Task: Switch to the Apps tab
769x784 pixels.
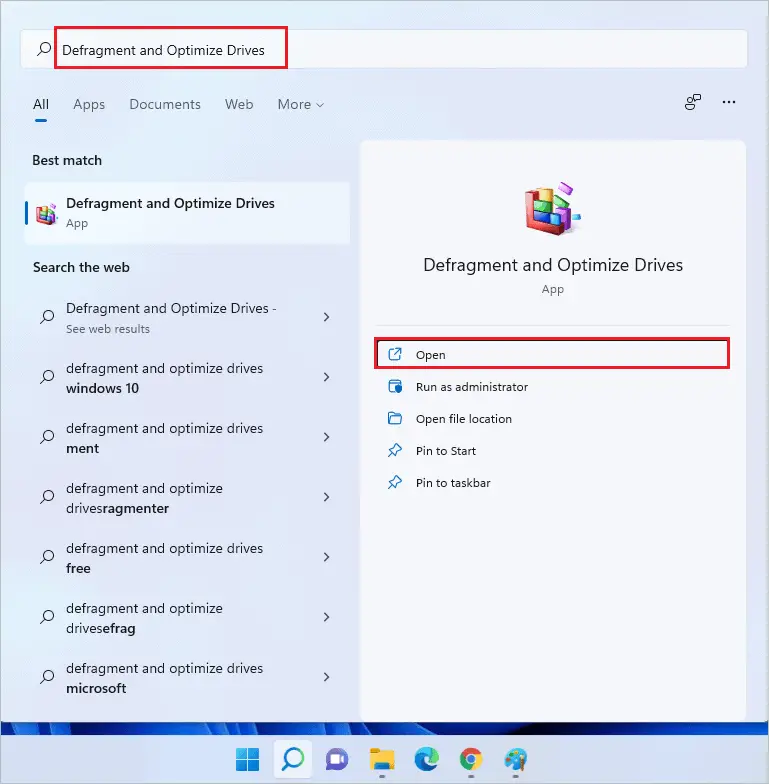Action: (89, 104)
